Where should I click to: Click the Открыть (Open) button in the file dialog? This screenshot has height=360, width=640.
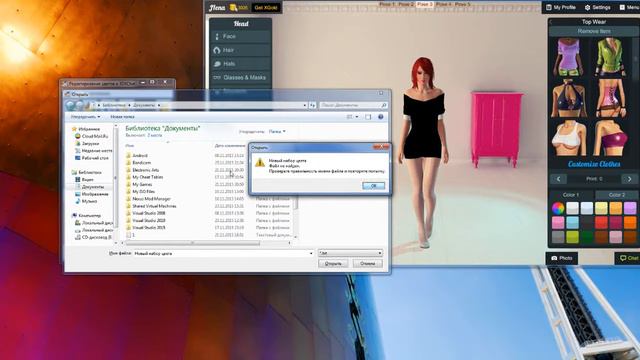point(333,264)
